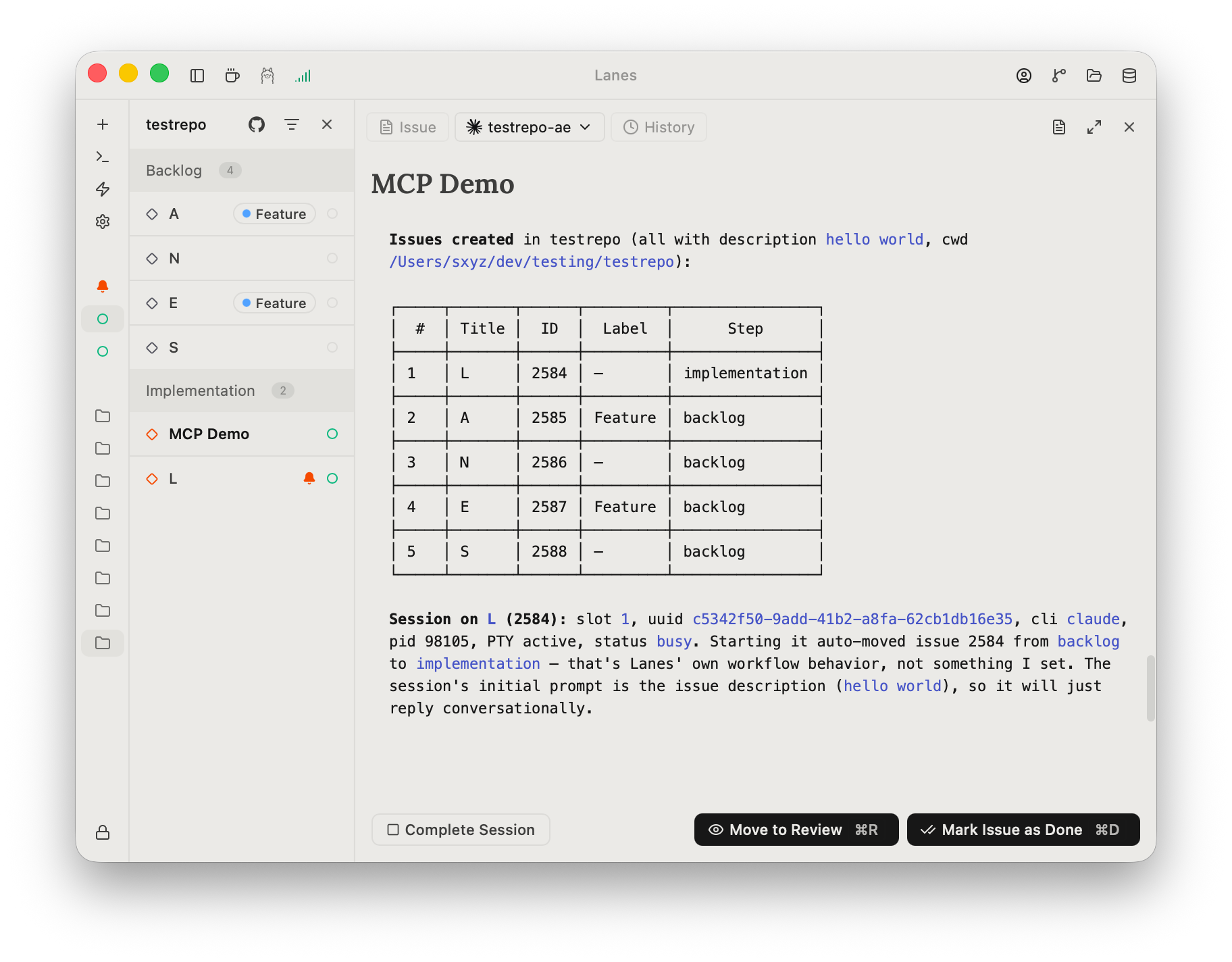Toggle status circle for issue E
The width and height of the screenshot is (1232, 962).
point(332,303)
